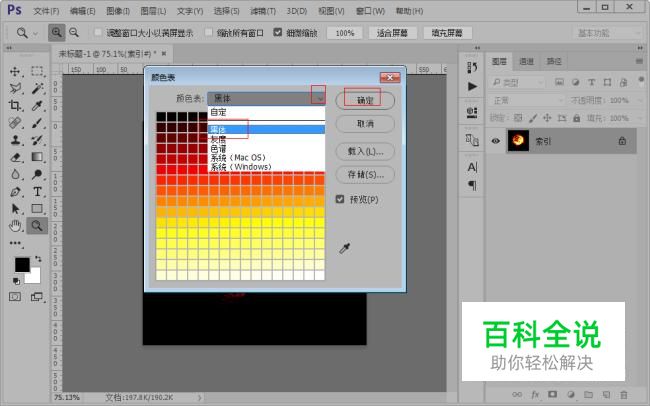Image resolution: width=650 pixels, height=406 pixels.
Task: Toggle Quick Mask mode
Action: tap(15, 297)
